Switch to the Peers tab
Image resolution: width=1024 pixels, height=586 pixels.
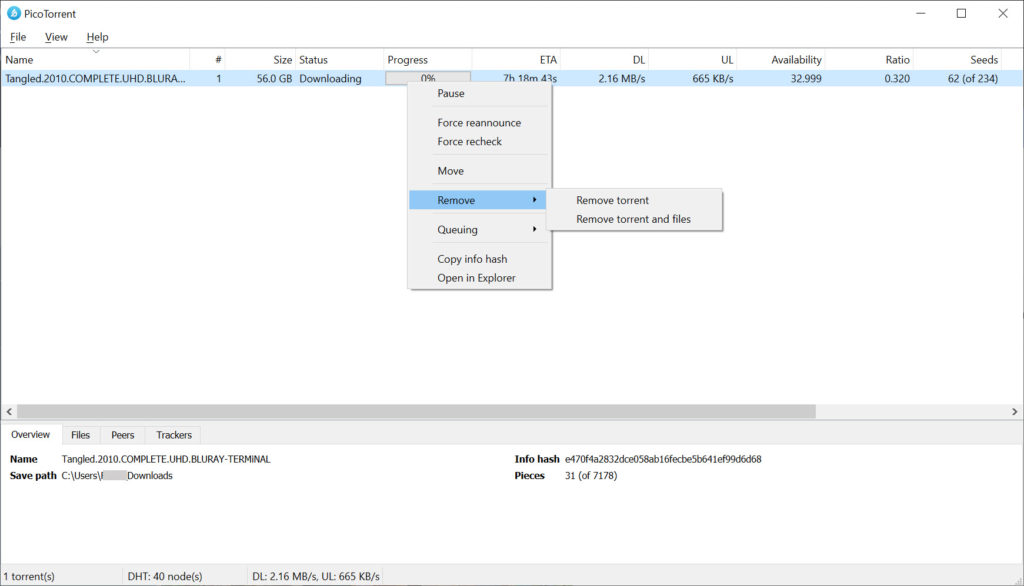click(123, 435)
